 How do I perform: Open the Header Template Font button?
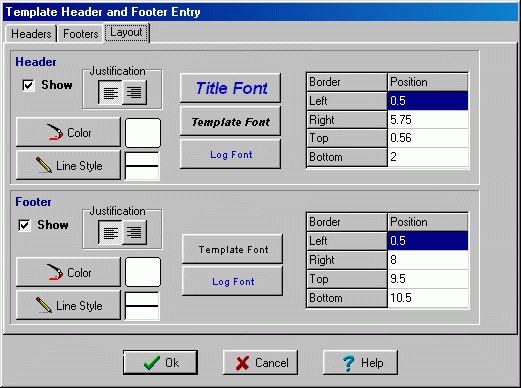(x=230, y=121)
